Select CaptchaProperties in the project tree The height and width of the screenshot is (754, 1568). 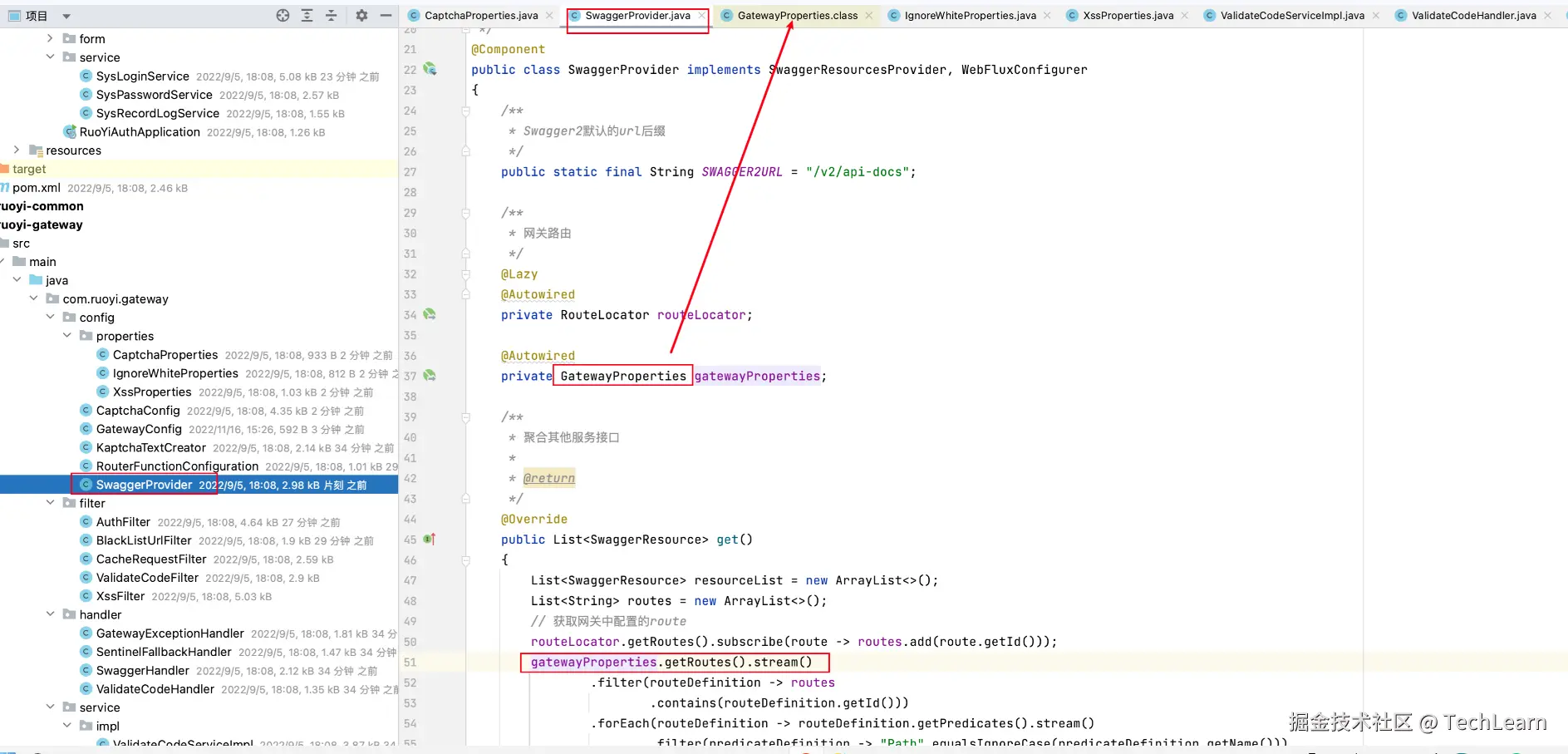pos(165,355)
